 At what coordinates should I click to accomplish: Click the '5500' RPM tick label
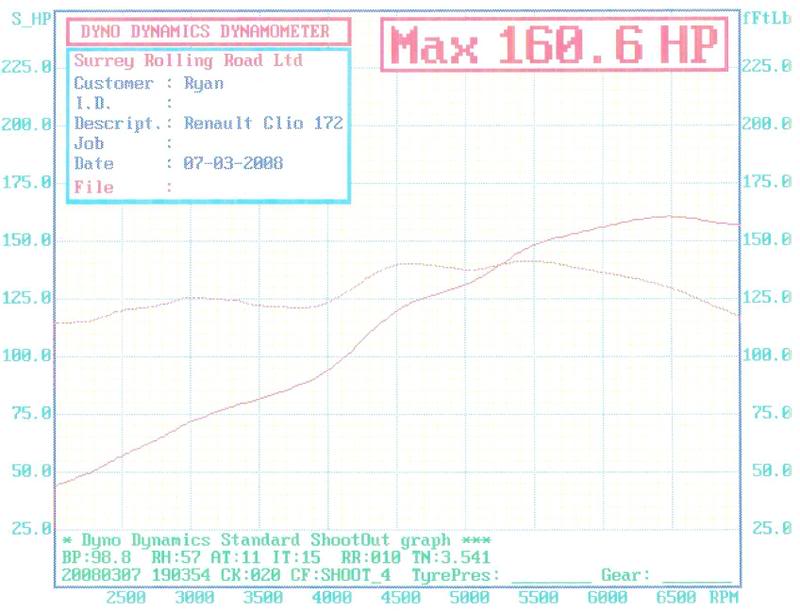(x=538, y=597)
